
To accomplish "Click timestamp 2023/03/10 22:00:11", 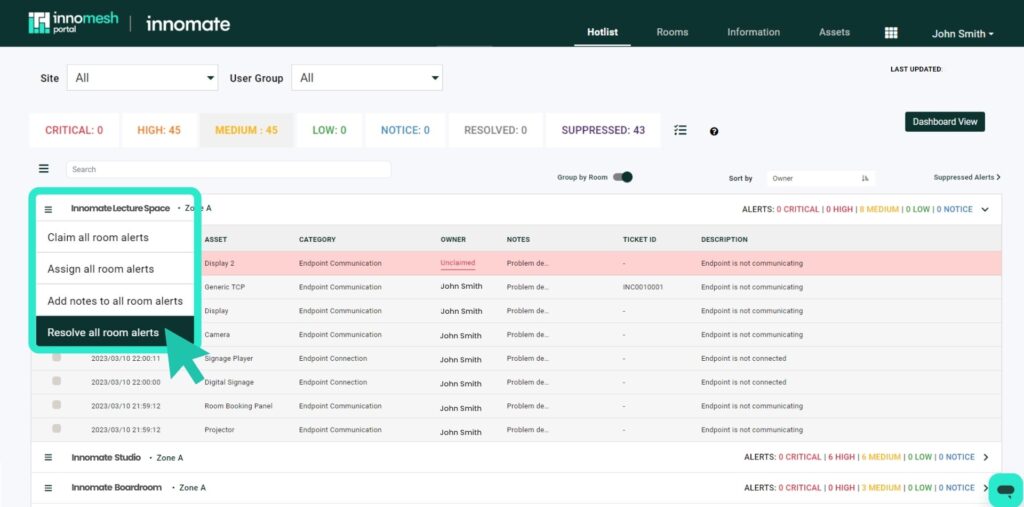I will (x=125, y=358).
